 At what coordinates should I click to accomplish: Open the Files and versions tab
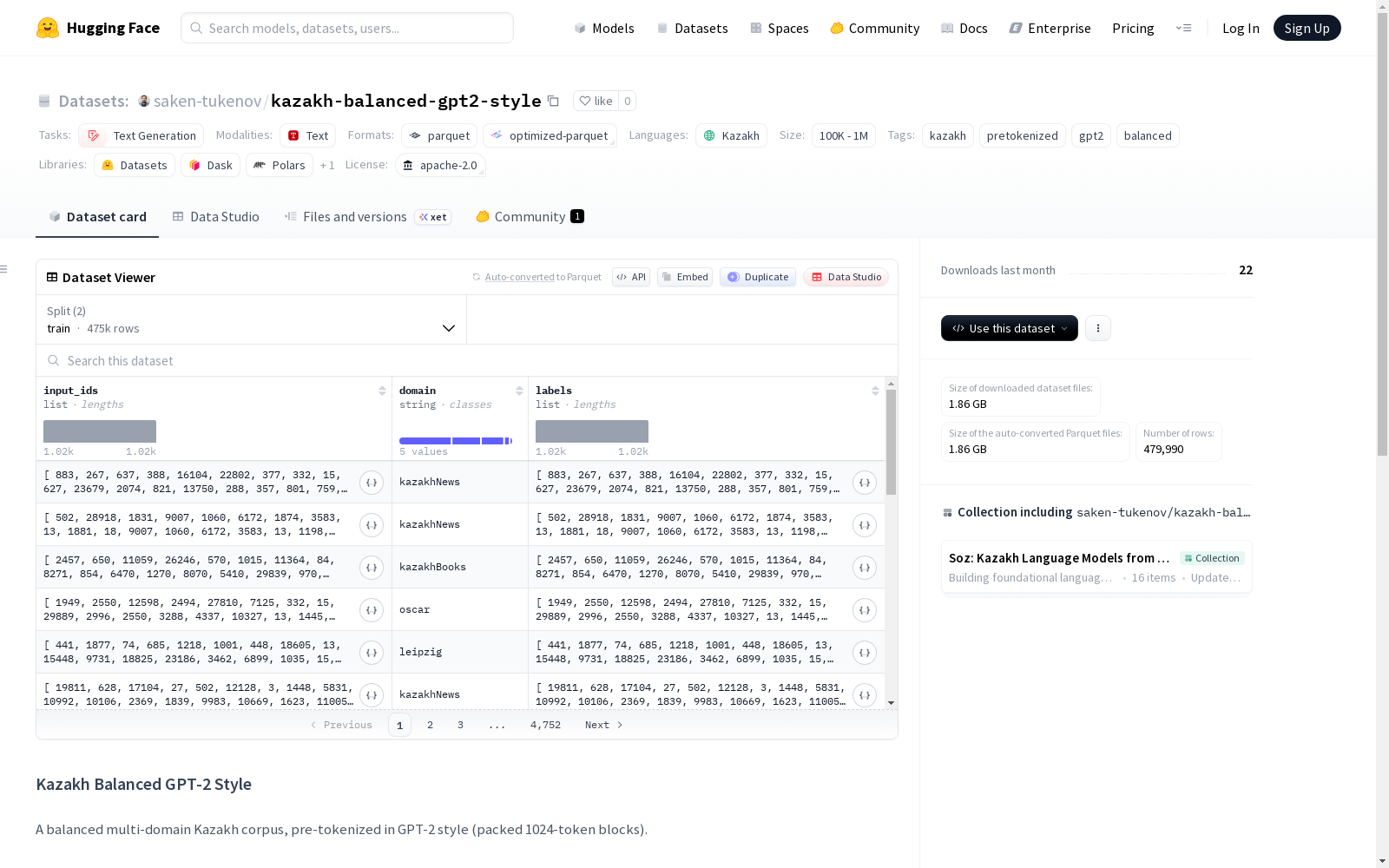367,217
